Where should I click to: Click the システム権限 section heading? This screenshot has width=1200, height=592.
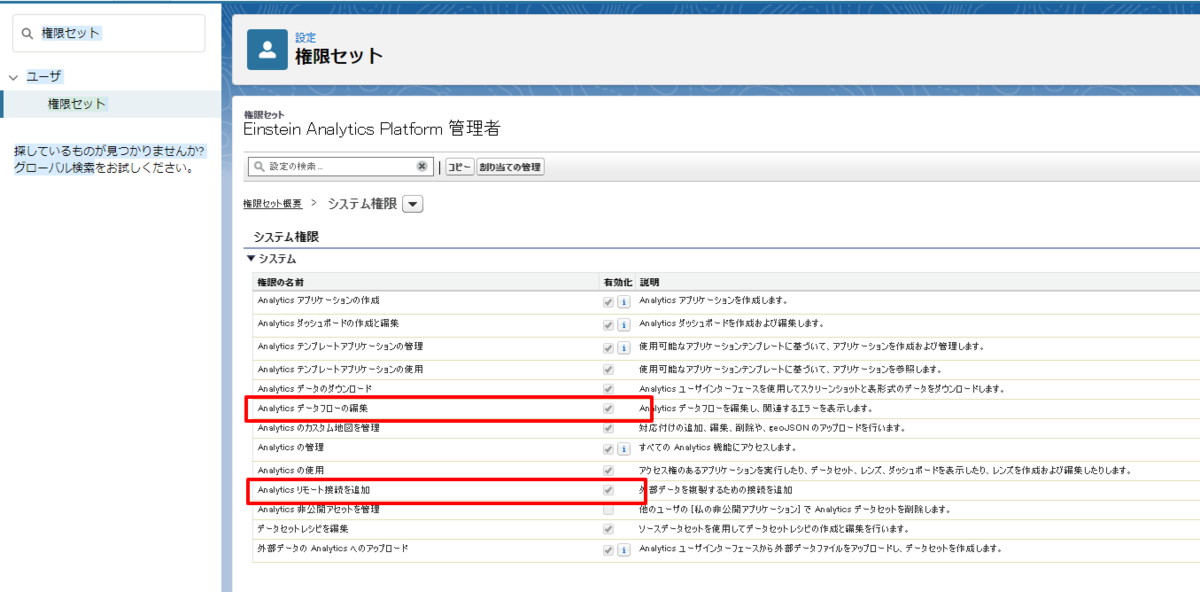point(286,237)
